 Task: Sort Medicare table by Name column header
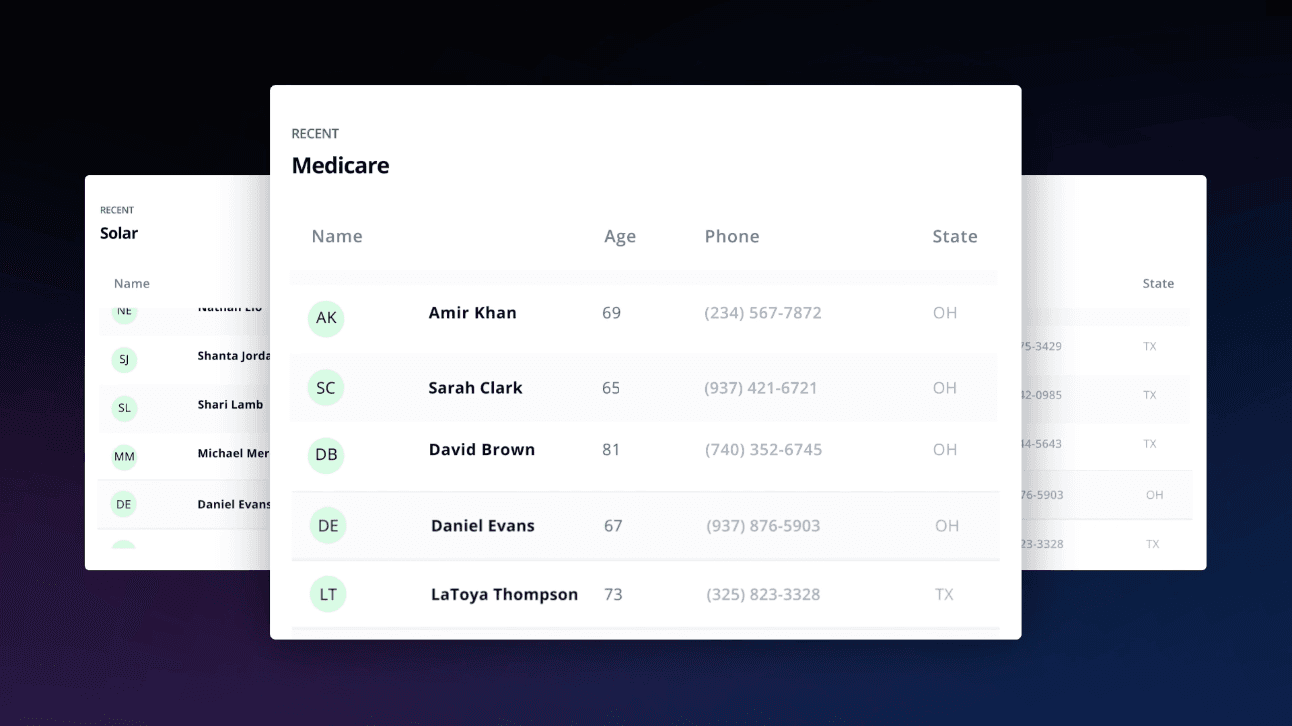(337, 237)
